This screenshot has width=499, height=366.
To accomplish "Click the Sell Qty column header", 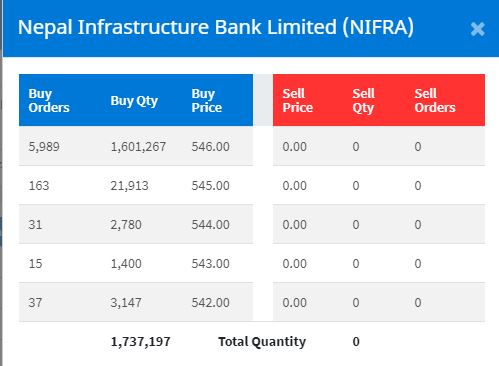I will point(363,101).
